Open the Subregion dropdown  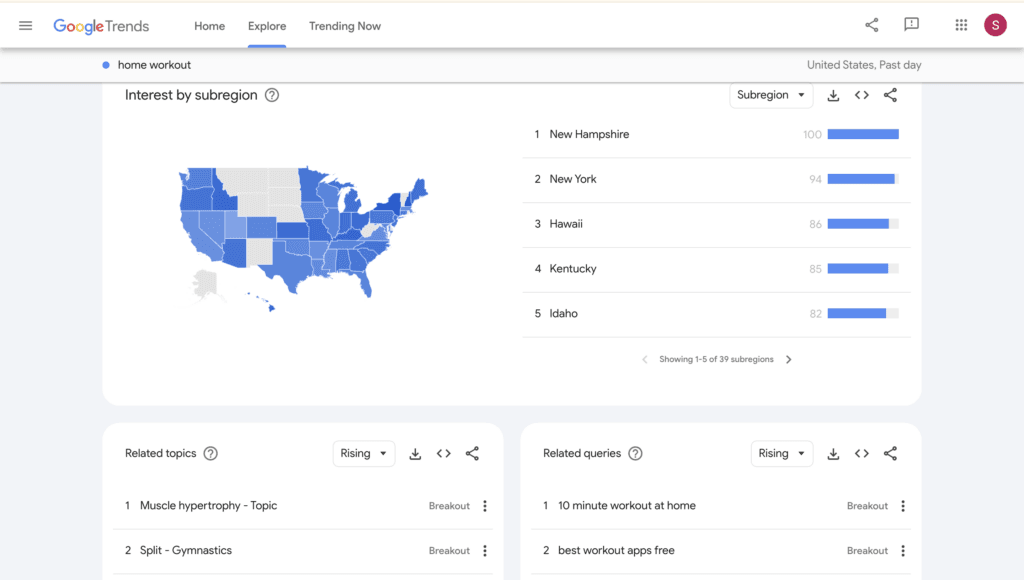click(x=770, y=95)
